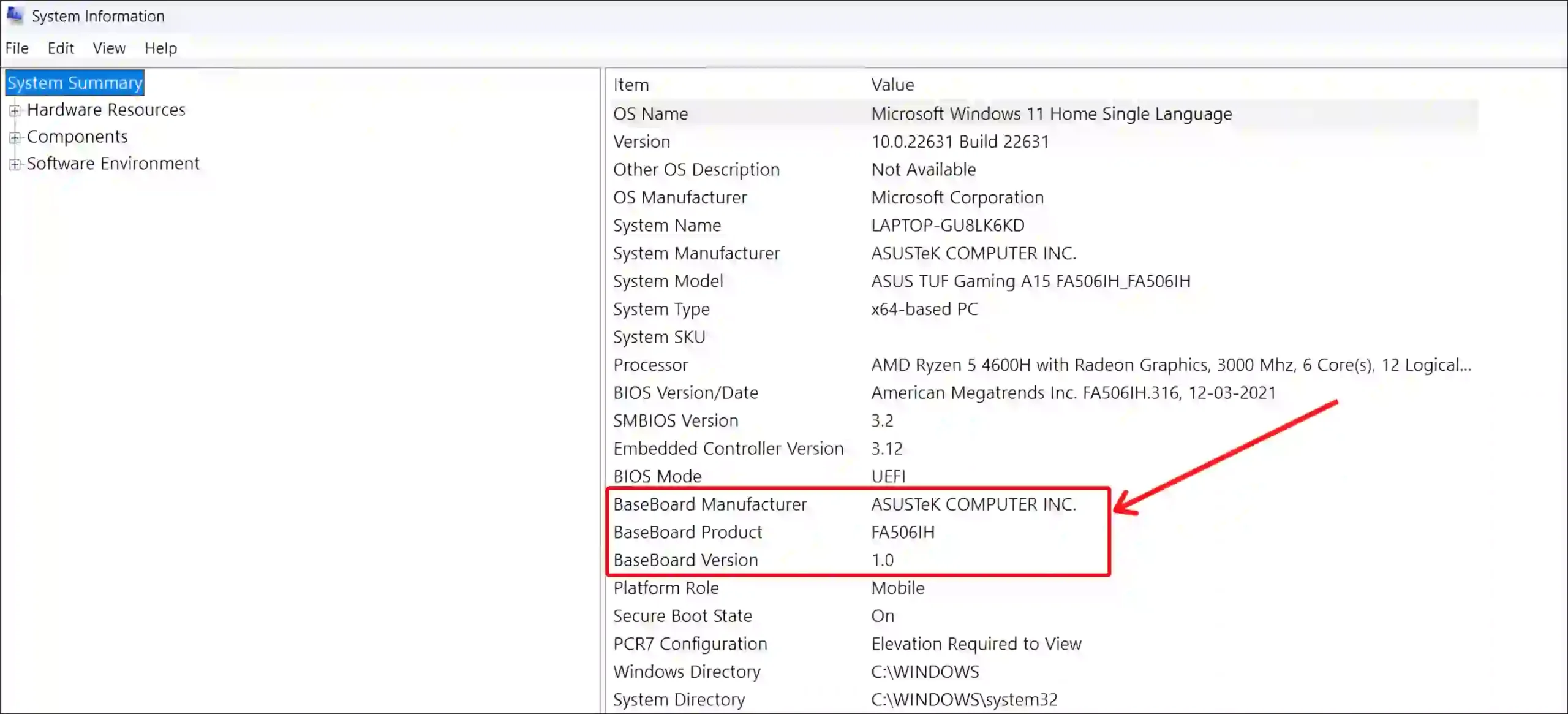
Task: Click the SMBIOS Version item
Action: pyautogui.click(x=676, y=420)
